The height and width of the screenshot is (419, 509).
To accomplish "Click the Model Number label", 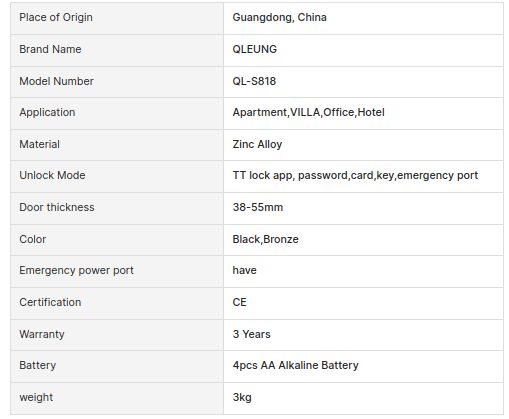I will [x=56, y=81].
